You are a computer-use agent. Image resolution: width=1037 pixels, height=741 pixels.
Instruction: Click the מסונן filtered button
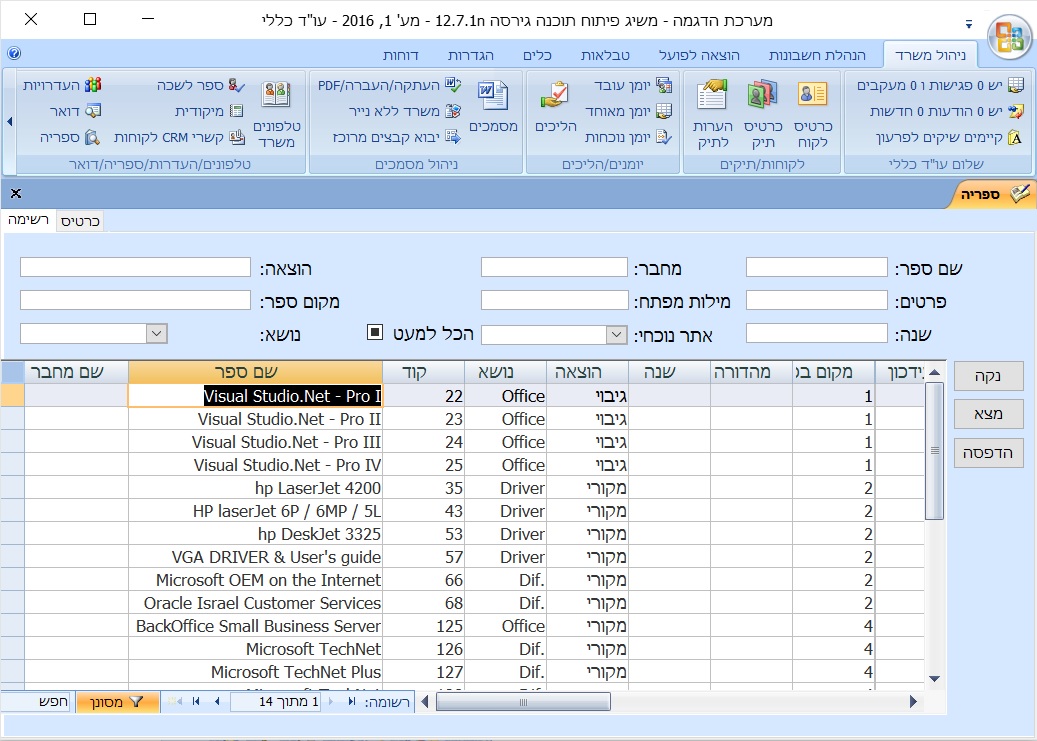(x=118, y=701)
